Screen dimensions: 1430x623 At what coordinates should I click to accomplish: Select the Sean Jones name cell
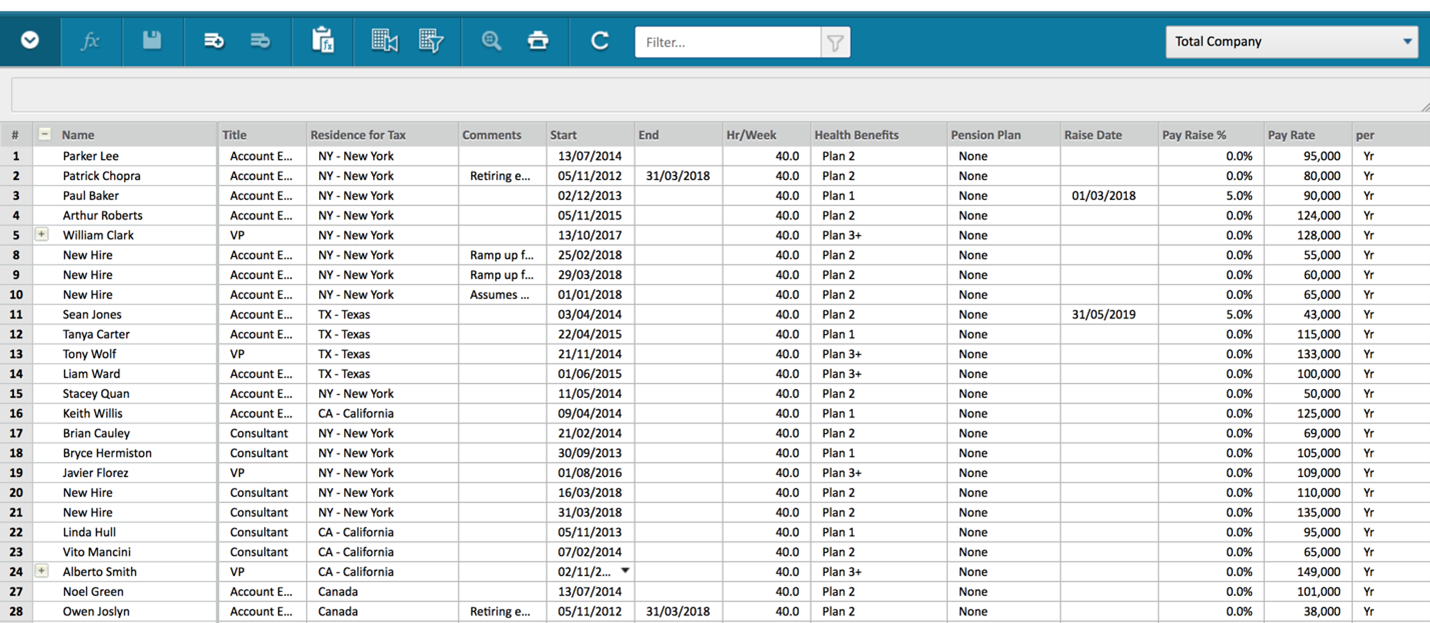click(126, 314)
